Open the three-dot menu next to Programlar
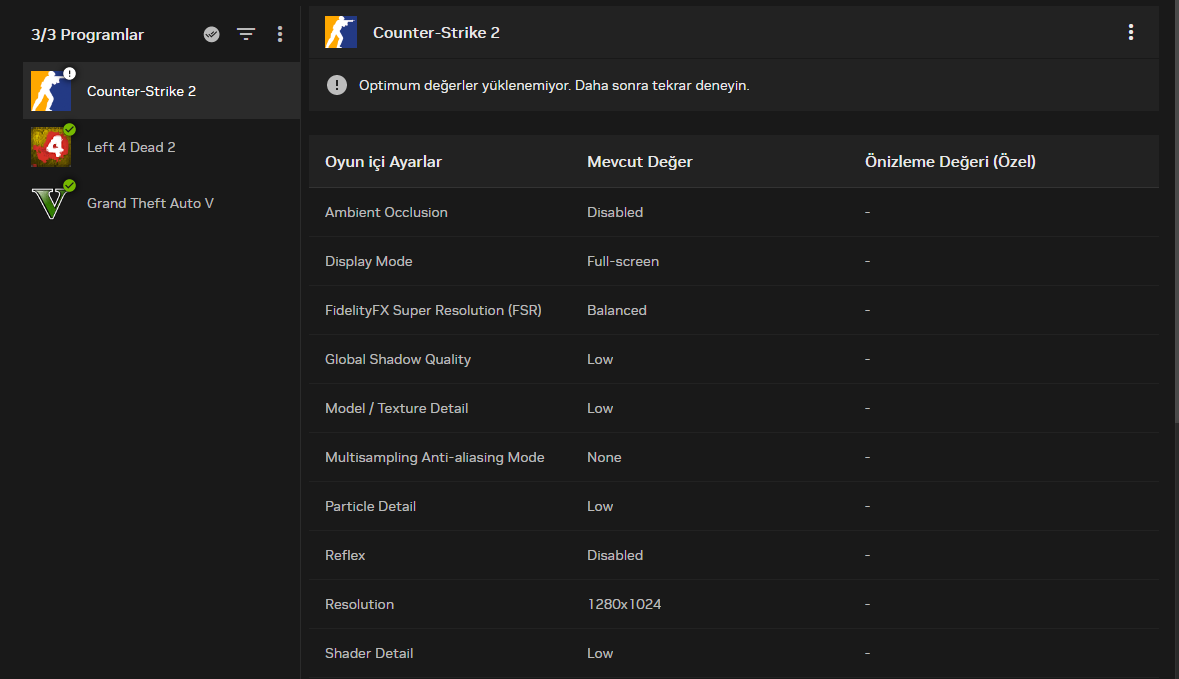1179x679 pixels. [280, 34]
